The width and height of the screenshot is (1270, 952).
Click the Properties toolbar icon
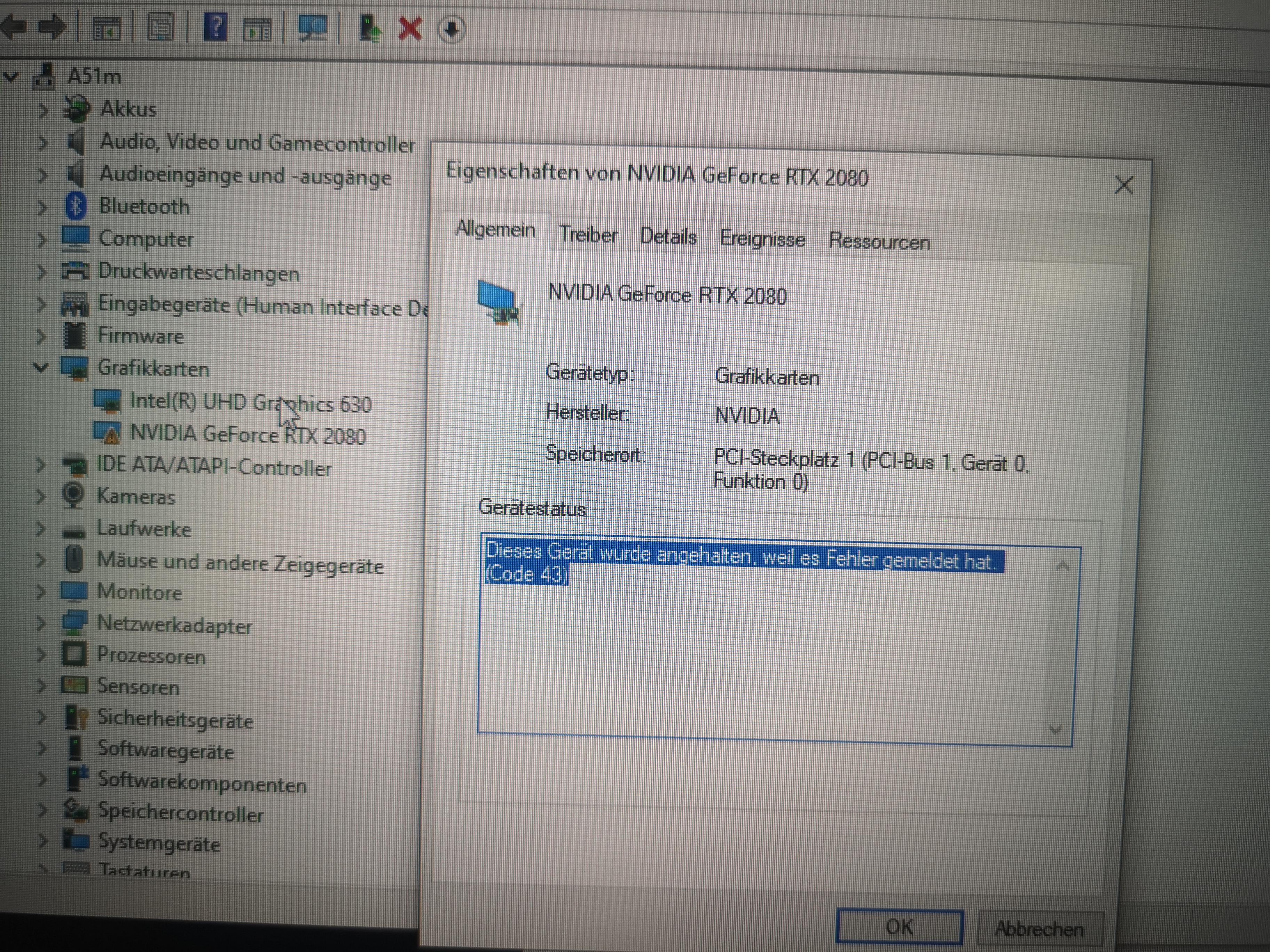[x=160, y=26]
